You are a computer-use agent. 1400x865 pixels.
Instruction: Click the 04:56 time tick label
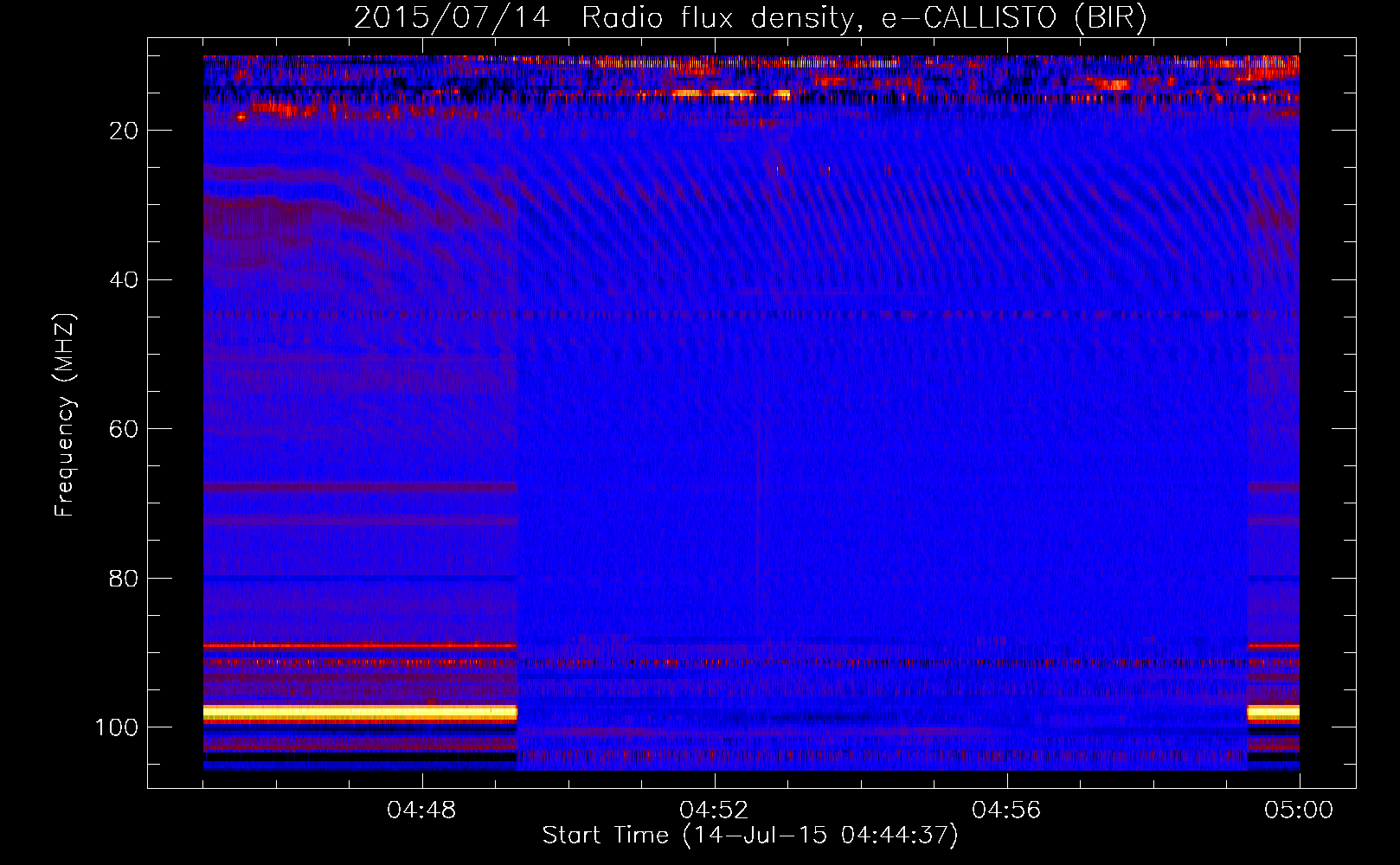click(1007, 811)
